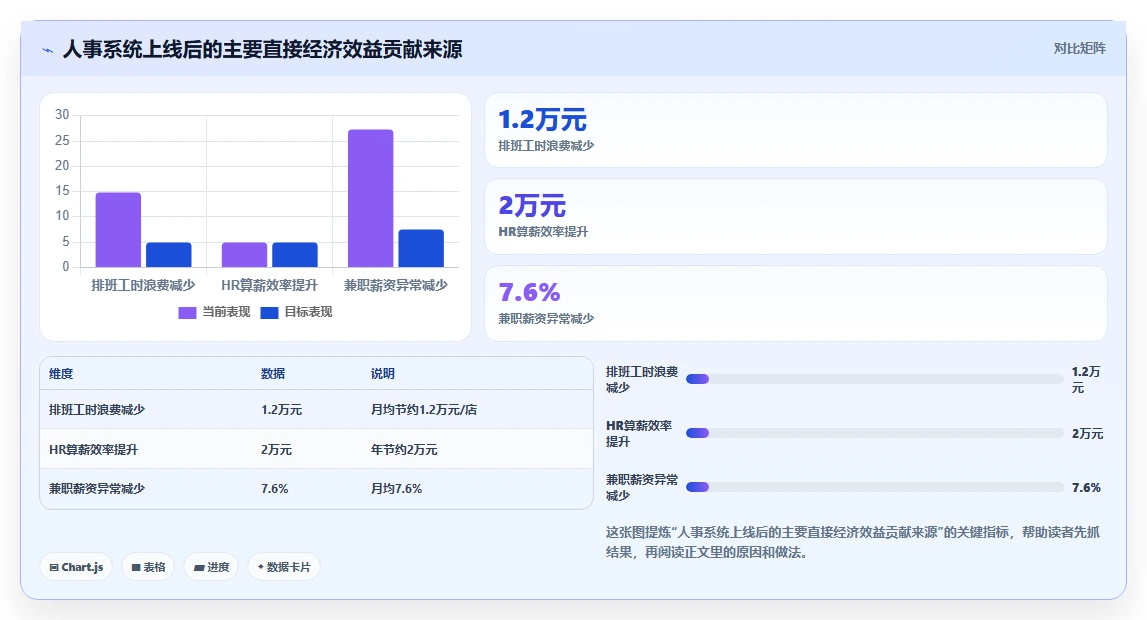Image resolution: width=1147 pixels, height=620 pixels.
Task: Click table cell 1.2万元 in 数据 column
Action: click(281, 409)
